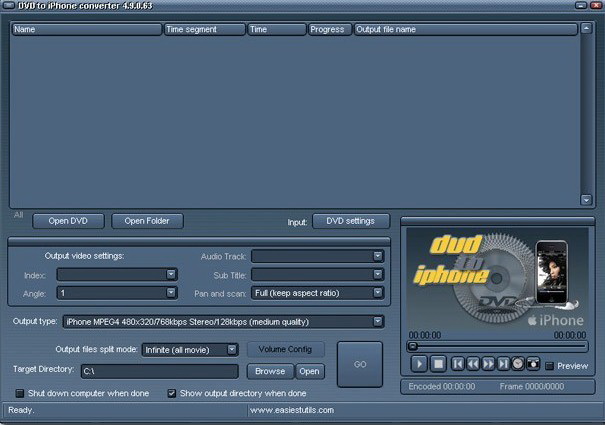The height and width of the screenshot is (425, 605).
Task: Open the Audio Track dropdown
Action: pos(377,256)
